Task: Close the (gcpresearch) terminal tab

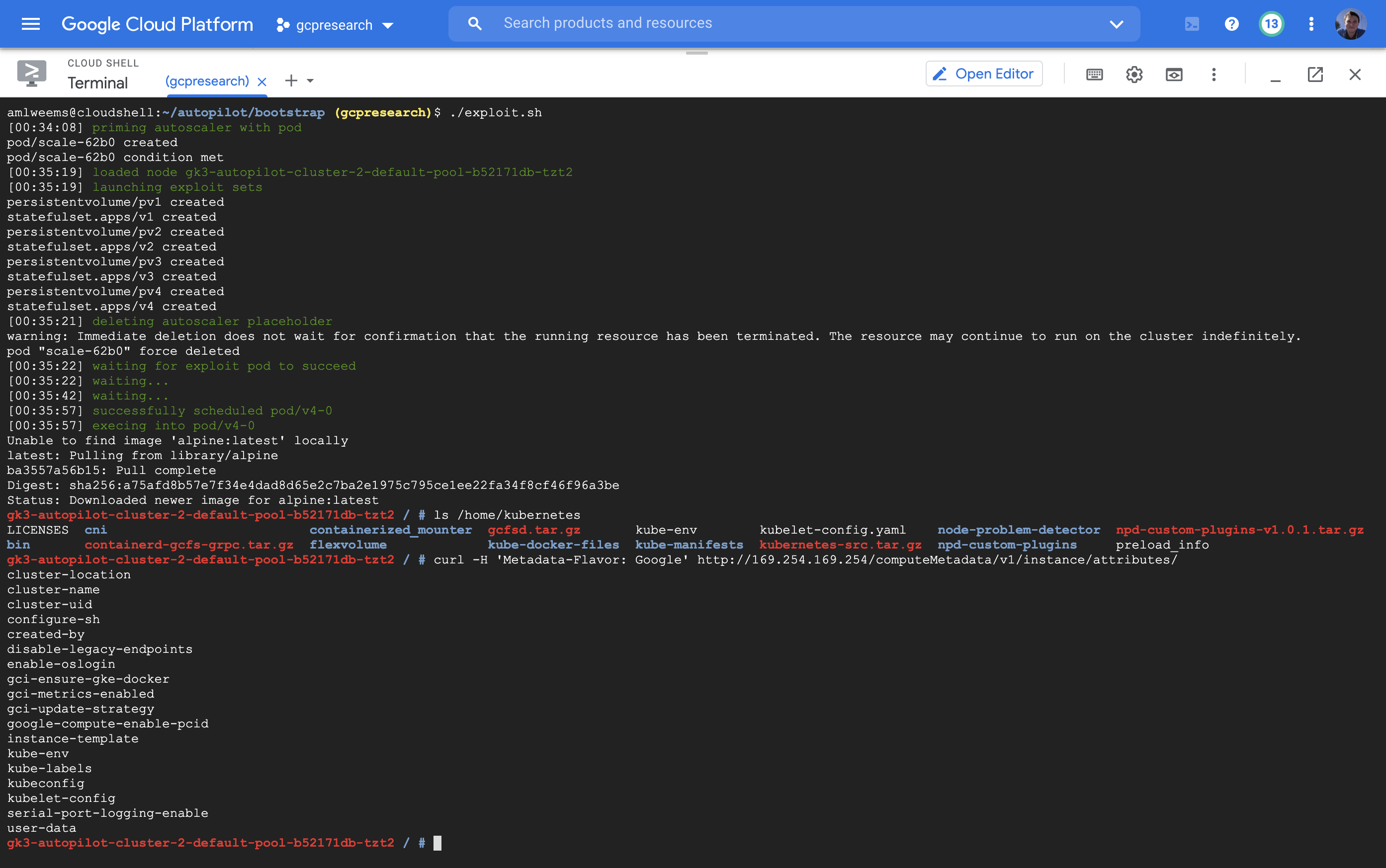Action: (x=262, y=82)
